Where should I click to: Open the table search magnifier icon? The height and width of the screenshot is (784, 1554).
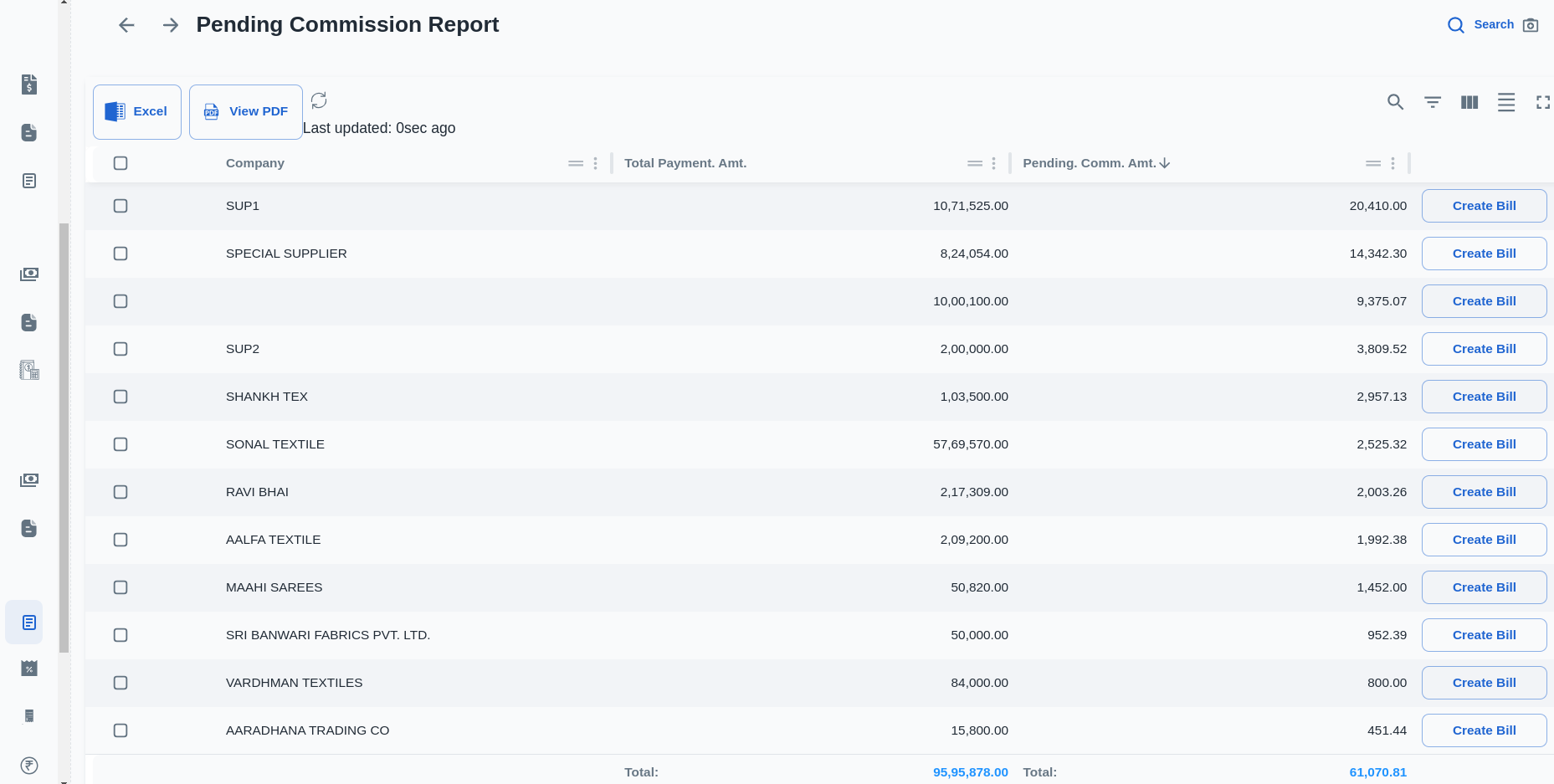point(1395,102)
